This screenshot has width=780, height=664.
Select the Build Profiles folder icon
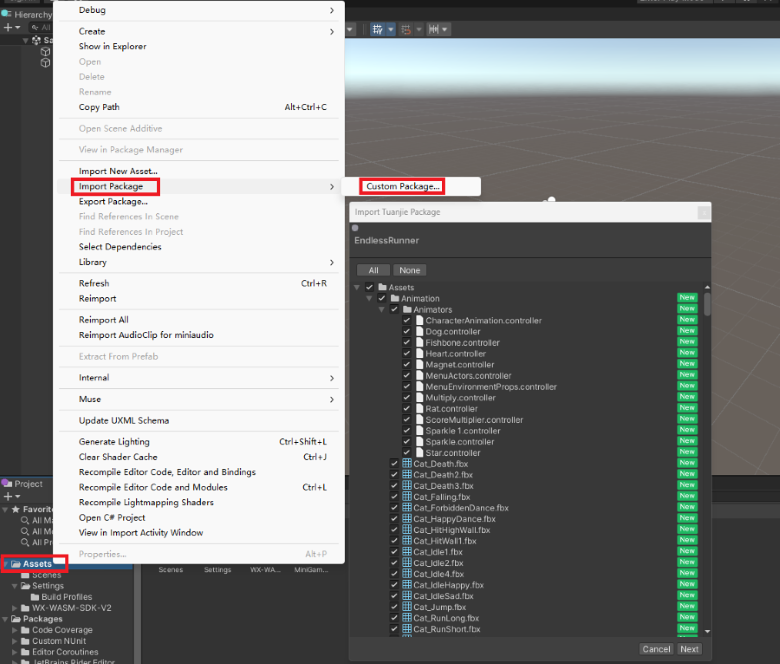coord(35,597)
